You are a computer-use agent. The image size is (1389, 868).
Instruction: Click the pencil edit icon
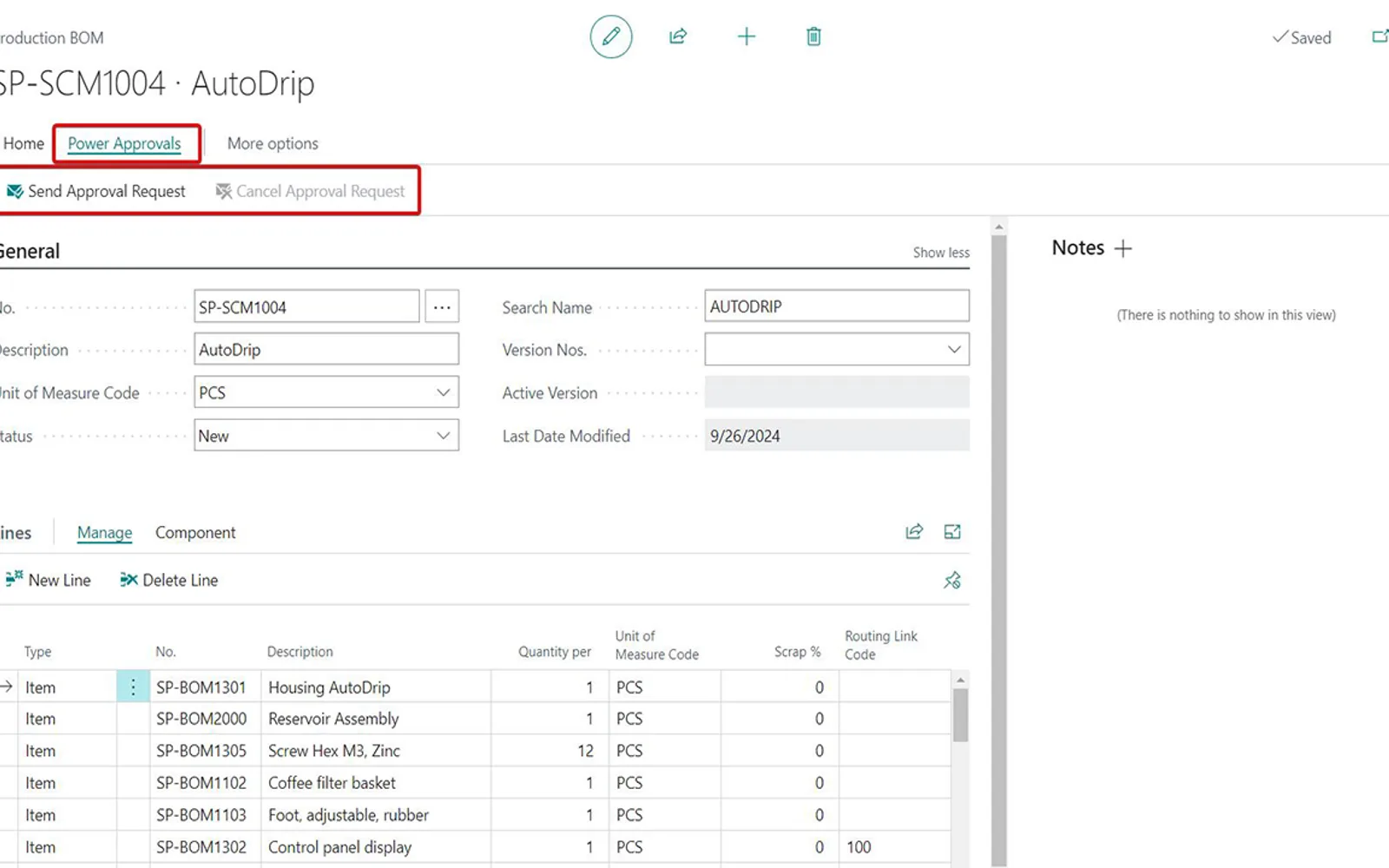pos(611,36)
